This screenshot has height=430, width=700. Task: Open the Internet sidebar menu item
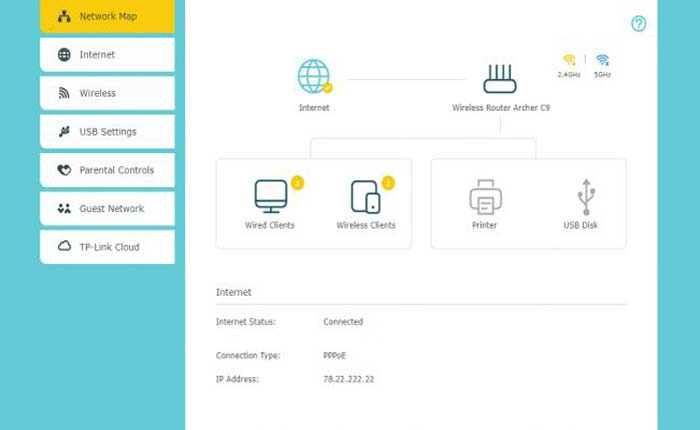(x=107, y=54)
